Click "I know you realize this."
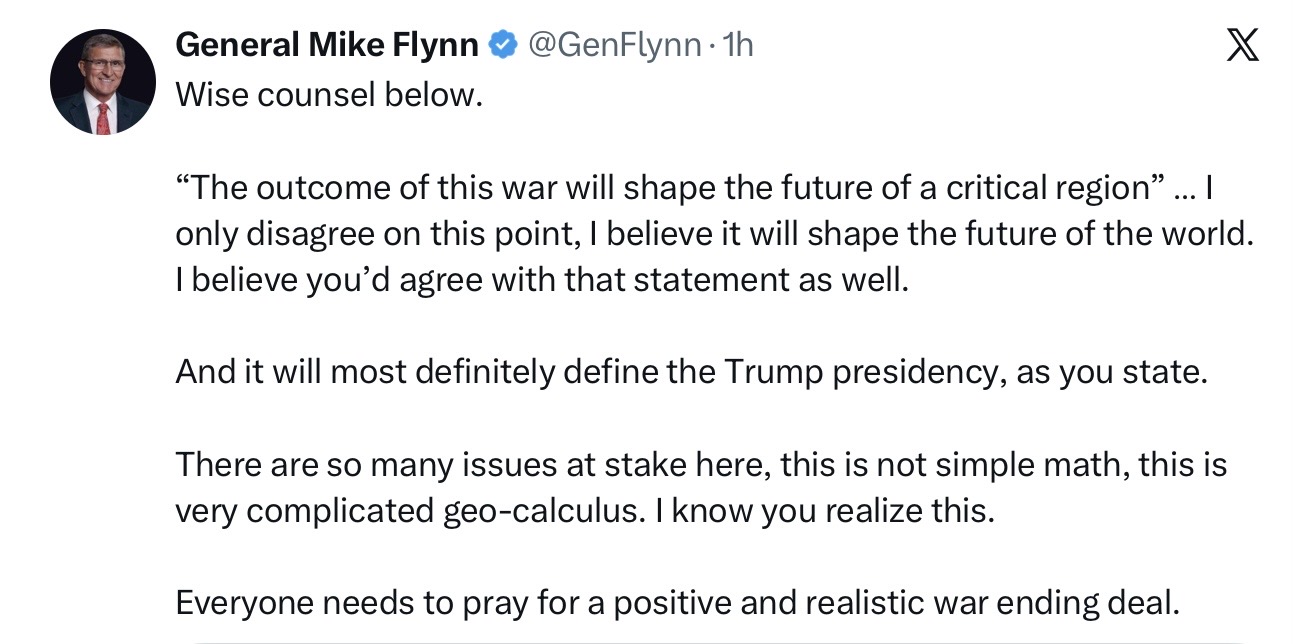 tap(827, 511)
